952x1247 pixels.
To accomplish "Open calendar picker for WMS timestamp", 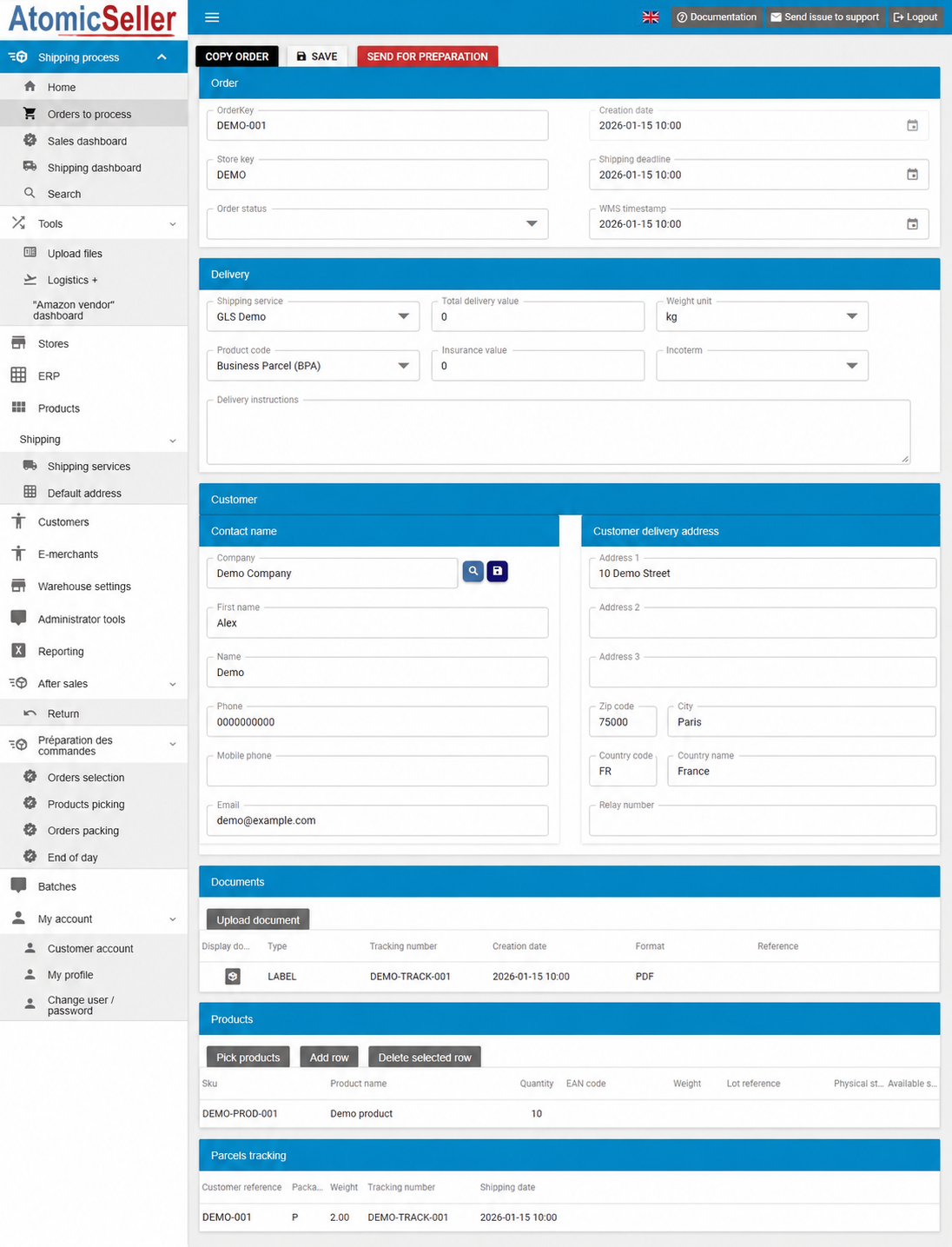I will (x=912, y=224).
